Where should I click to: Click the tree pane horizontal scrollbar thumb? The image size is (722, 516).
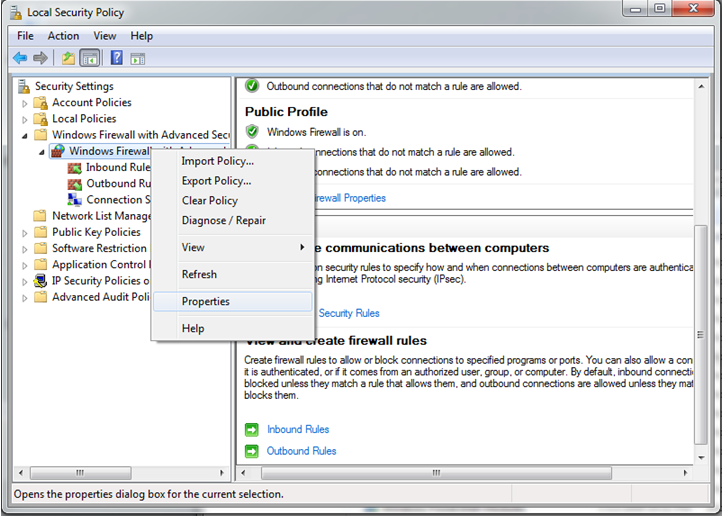(81, 473)
